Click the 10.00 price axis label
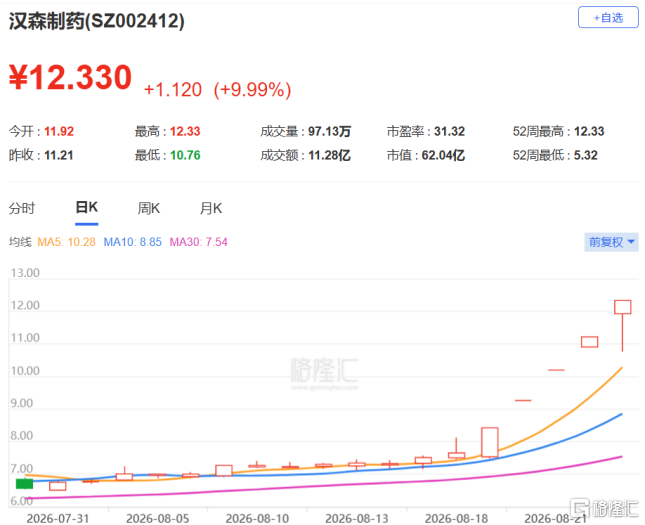645x525 pixels. 25,371
